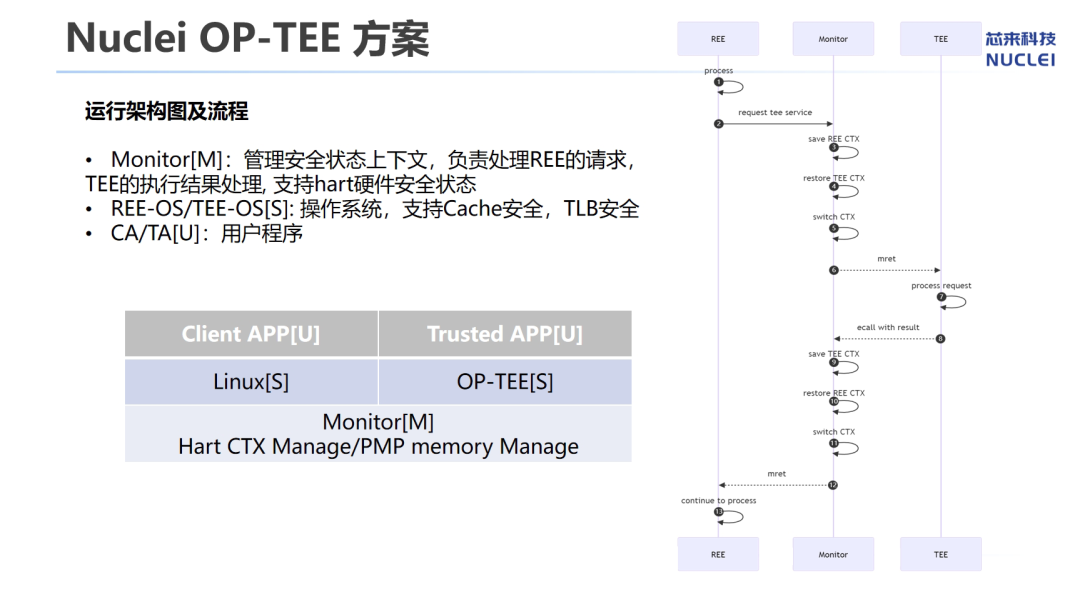The image size is (1080, 607).
Task: Select "Hart CTX Manage/PMP memory Manage" text
Action: click(378, 446)
